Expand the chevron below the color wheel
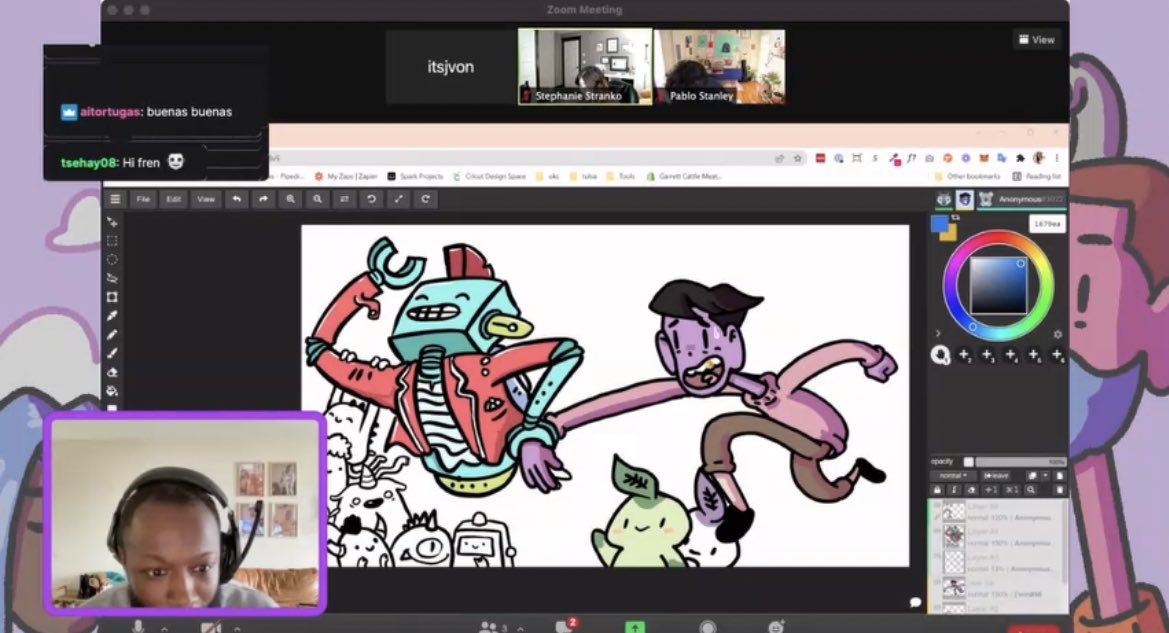 coord(938,333)
